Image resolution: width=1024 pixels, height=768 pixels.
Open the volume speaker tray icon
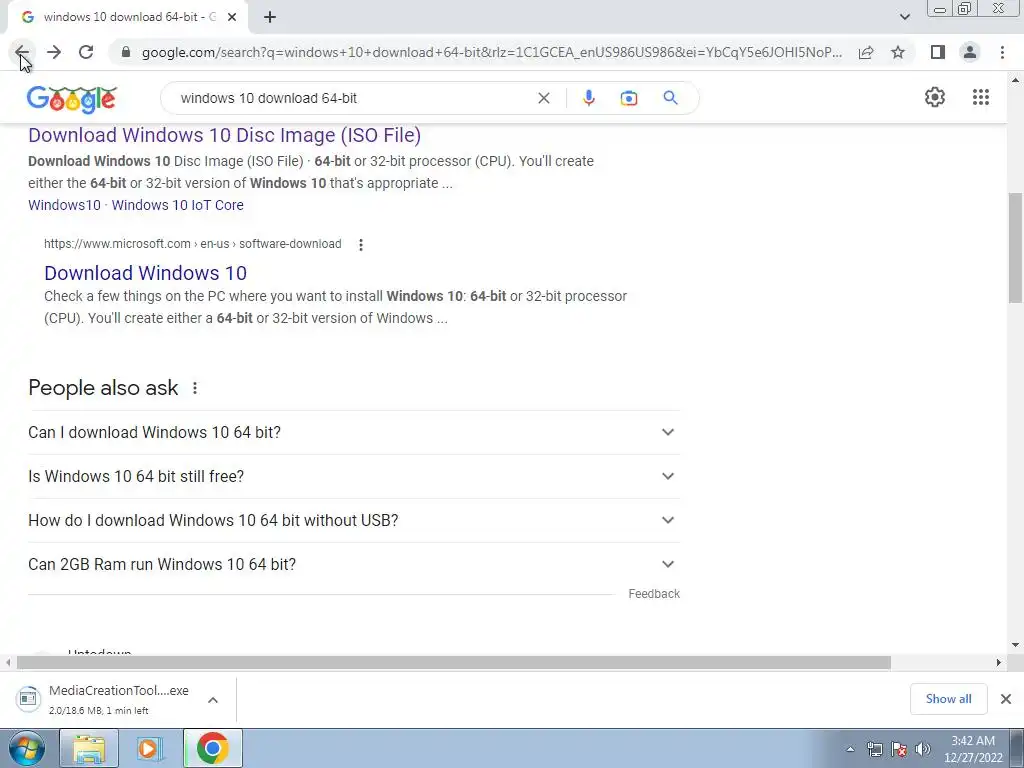(923, 749)
